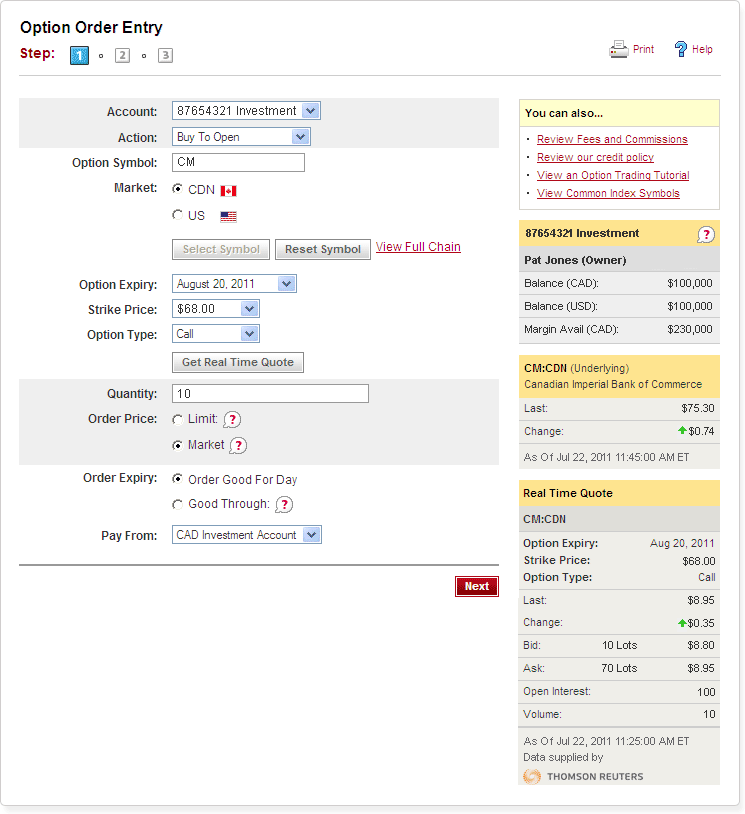
Task: Click the US flag icon
Action: pyautogui.click(x=228, y=216)
